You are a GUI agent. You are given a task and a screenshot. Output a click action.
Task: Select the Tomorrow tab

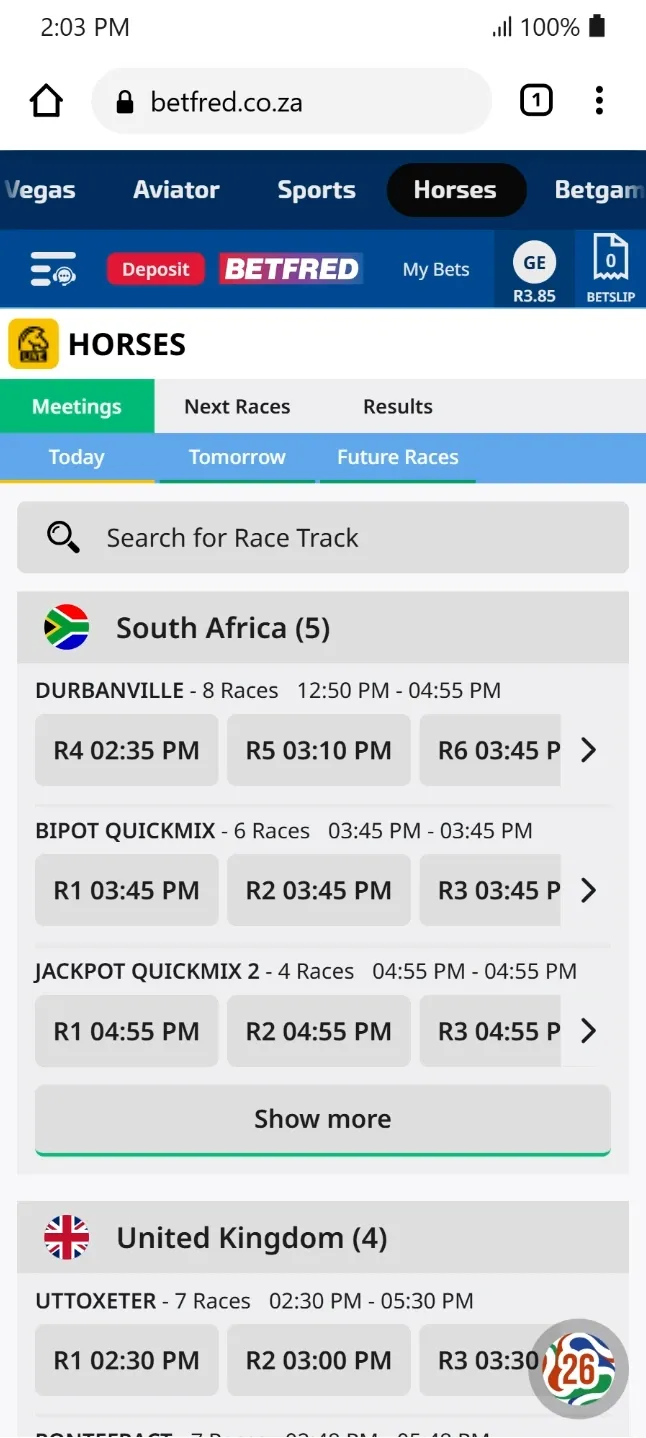(x=237, y=457)
